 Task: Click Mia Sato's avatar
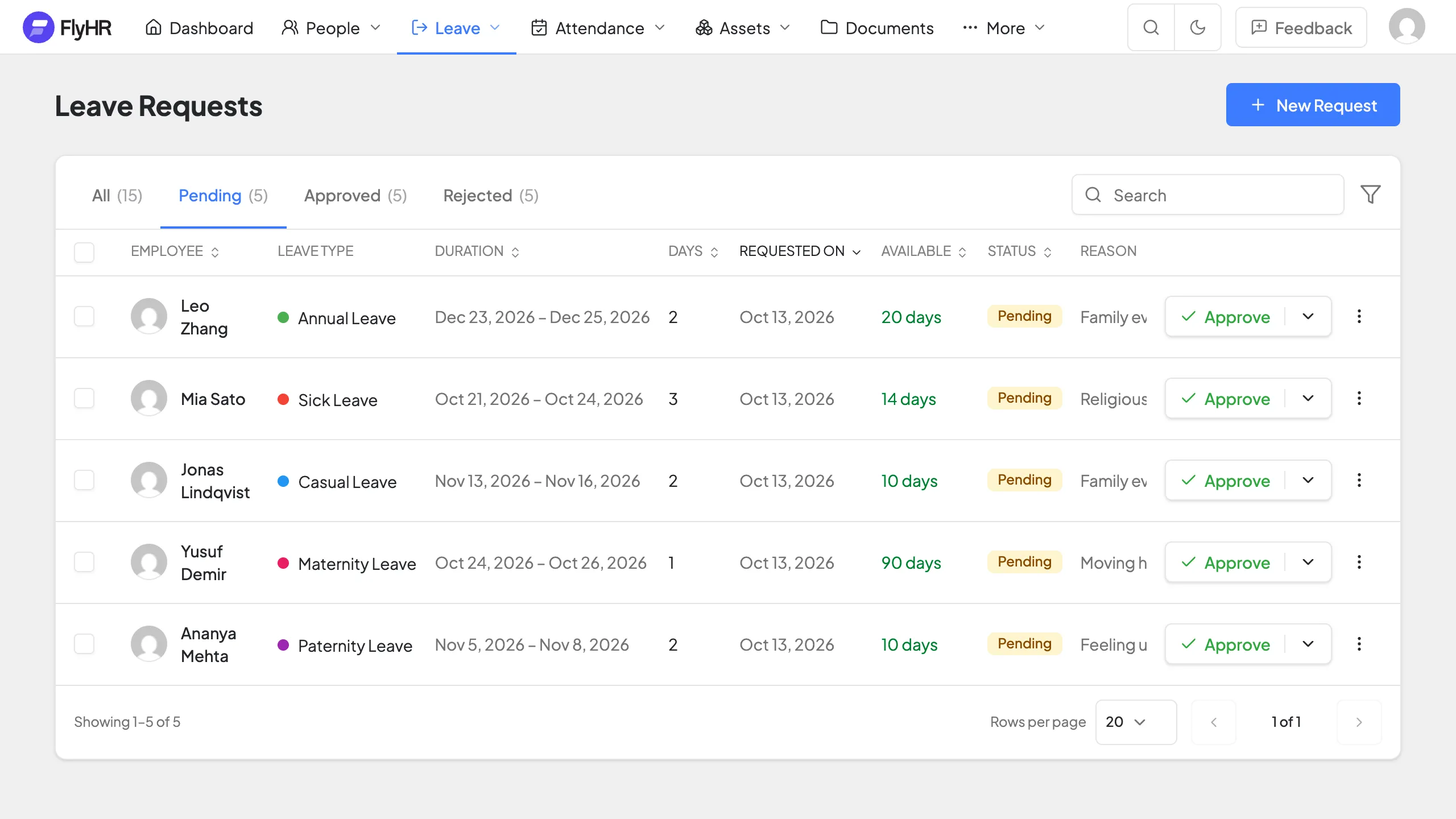point(149,398)
